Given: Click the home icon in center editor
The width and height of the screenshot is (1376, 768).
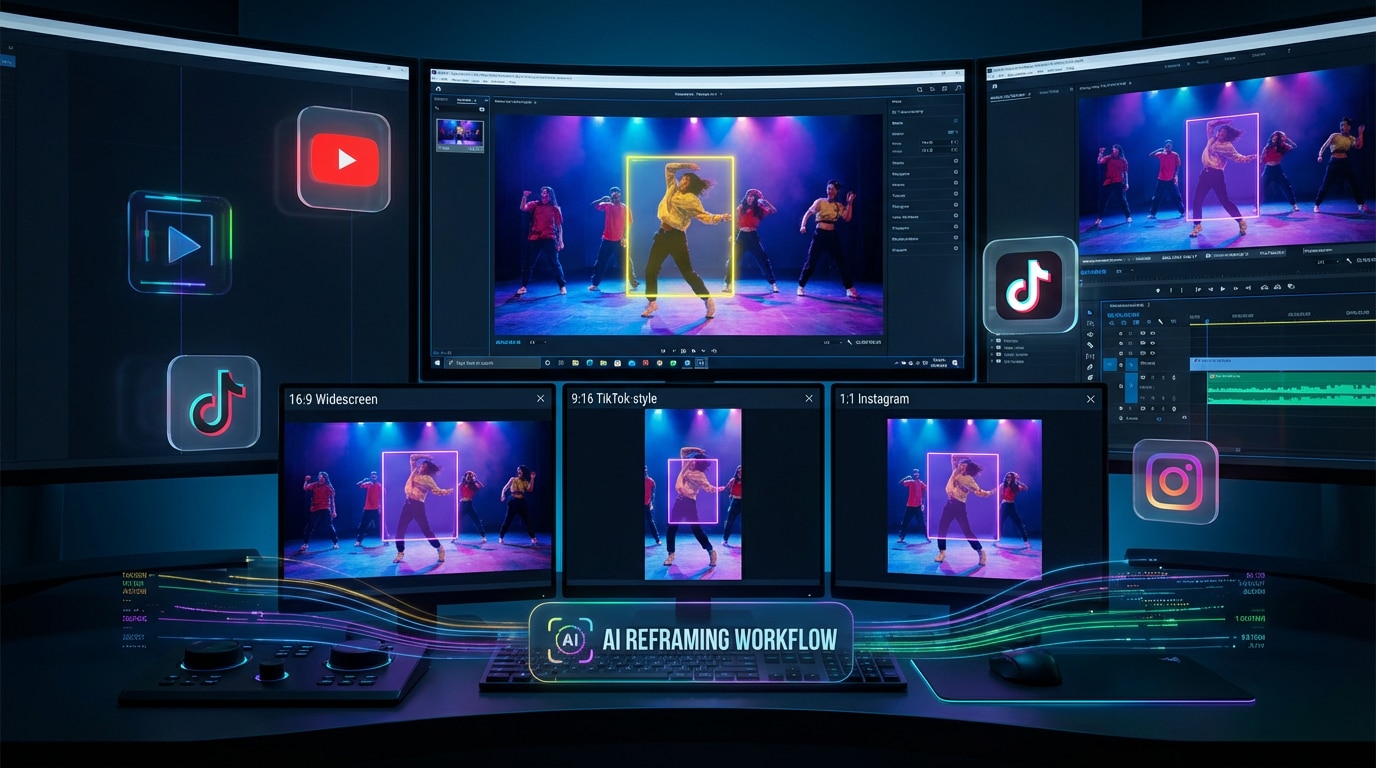Looking at the screenshot, I should pyautogui.click(x=439, y=88).
